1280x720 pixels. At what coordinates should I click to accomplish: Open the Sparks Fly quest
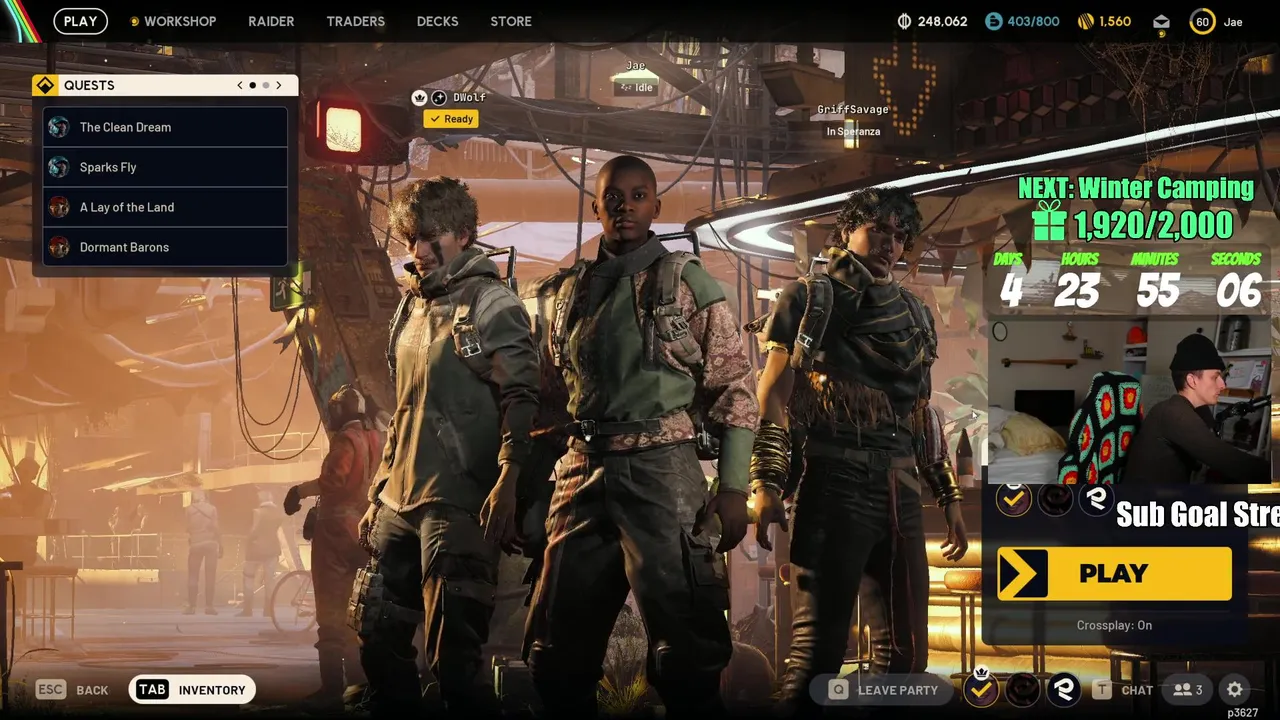pos(165,167)
